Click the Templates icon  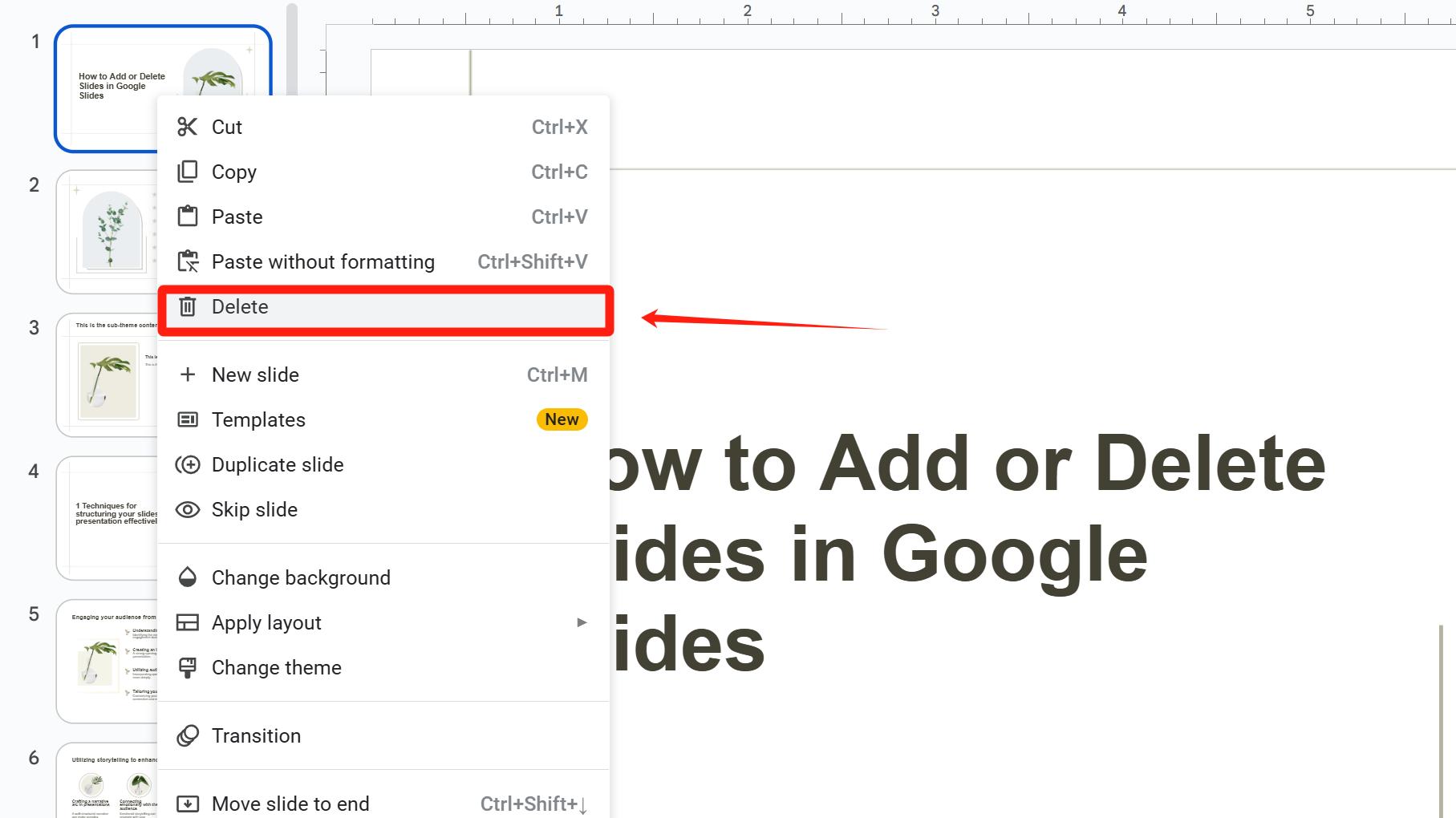point(187,419)
